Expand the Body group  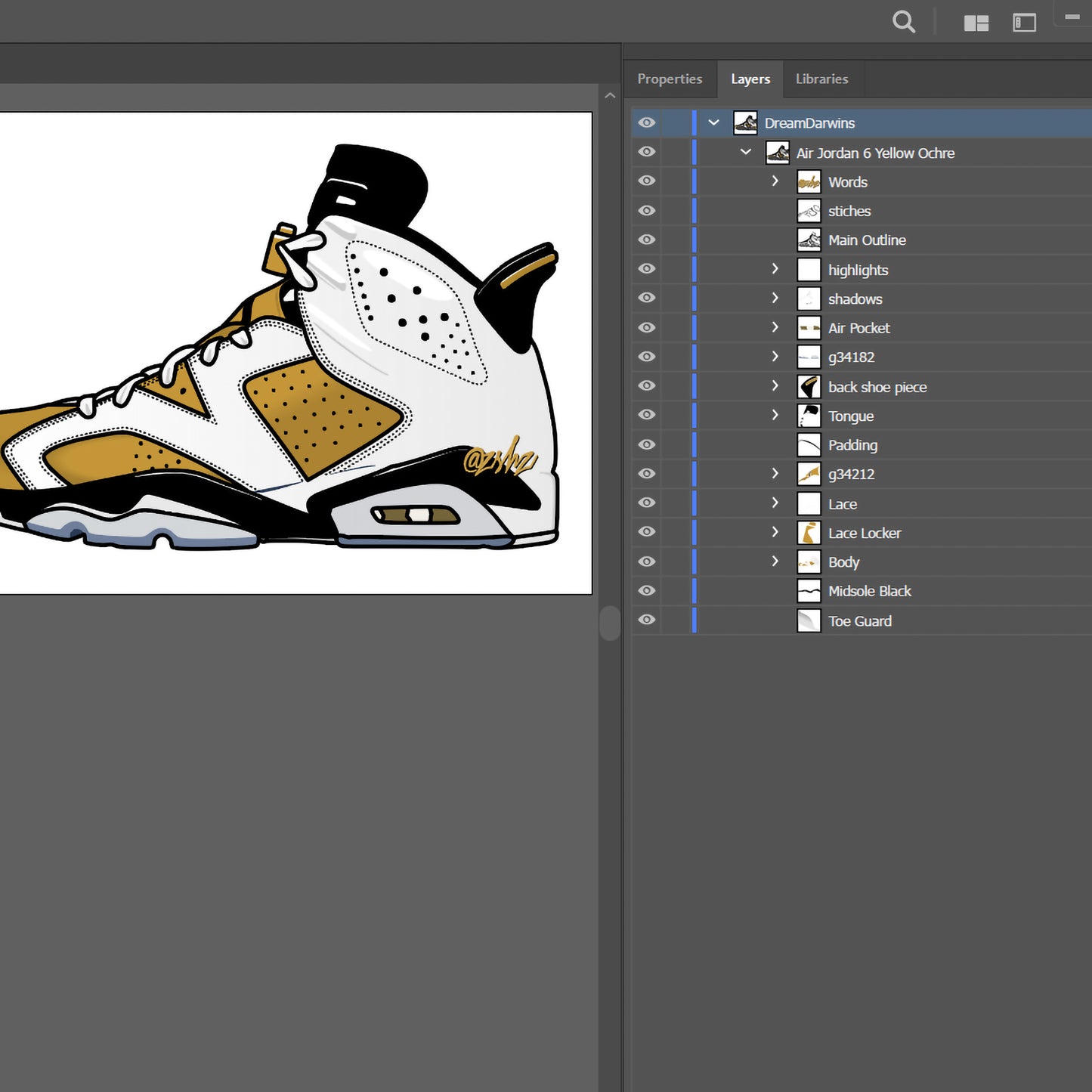tap(775, 561)
